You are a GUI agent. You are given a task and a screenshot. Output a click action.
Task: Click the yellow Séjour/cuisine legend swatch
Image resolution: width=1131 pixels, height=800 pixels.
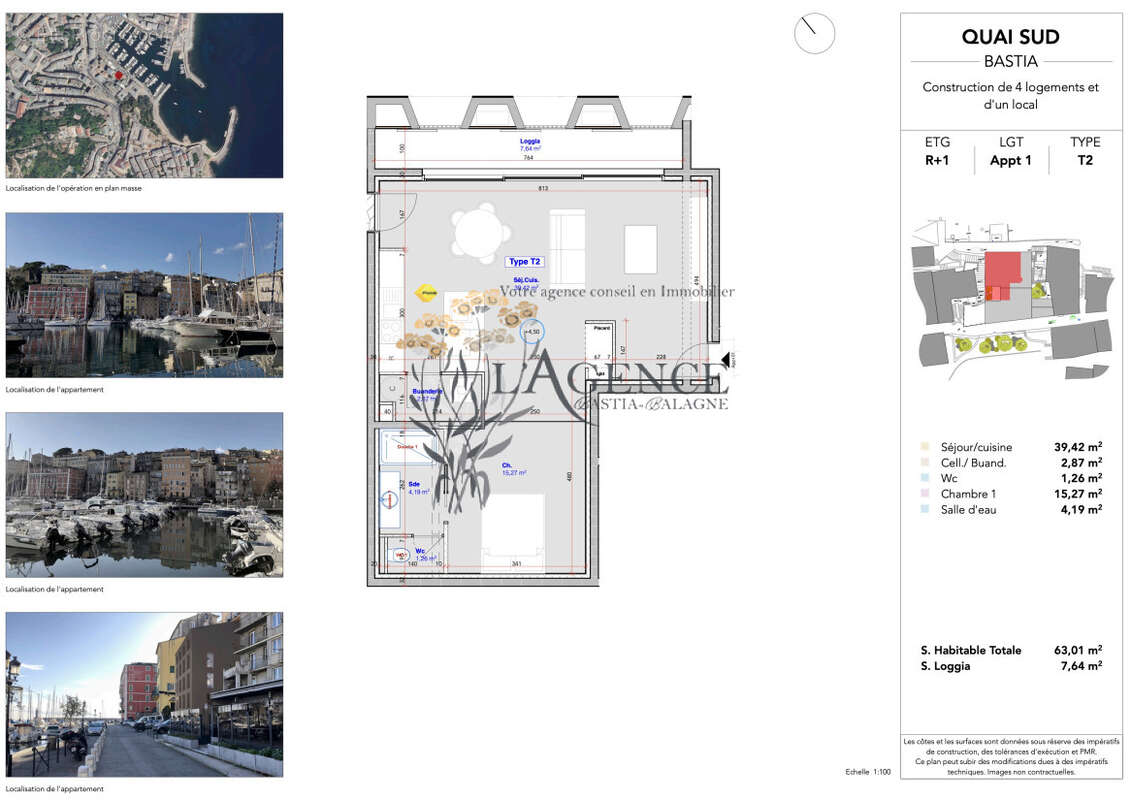923,447
